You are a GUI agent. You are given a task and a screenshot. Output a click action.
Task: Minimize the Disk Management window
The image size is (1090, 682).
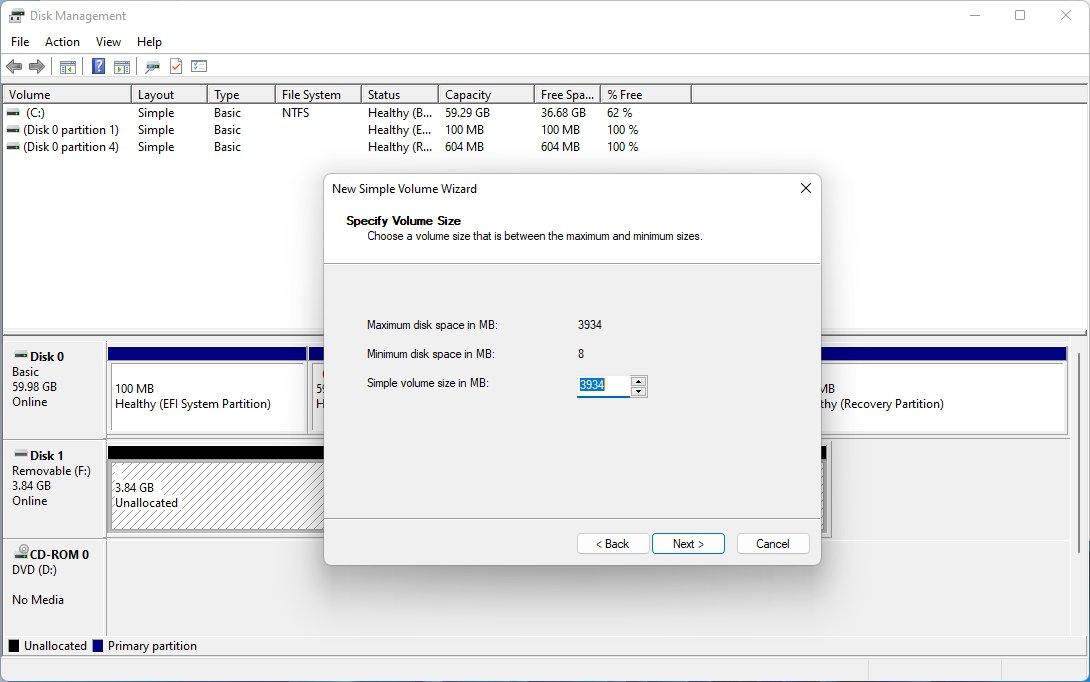point(975,15)
